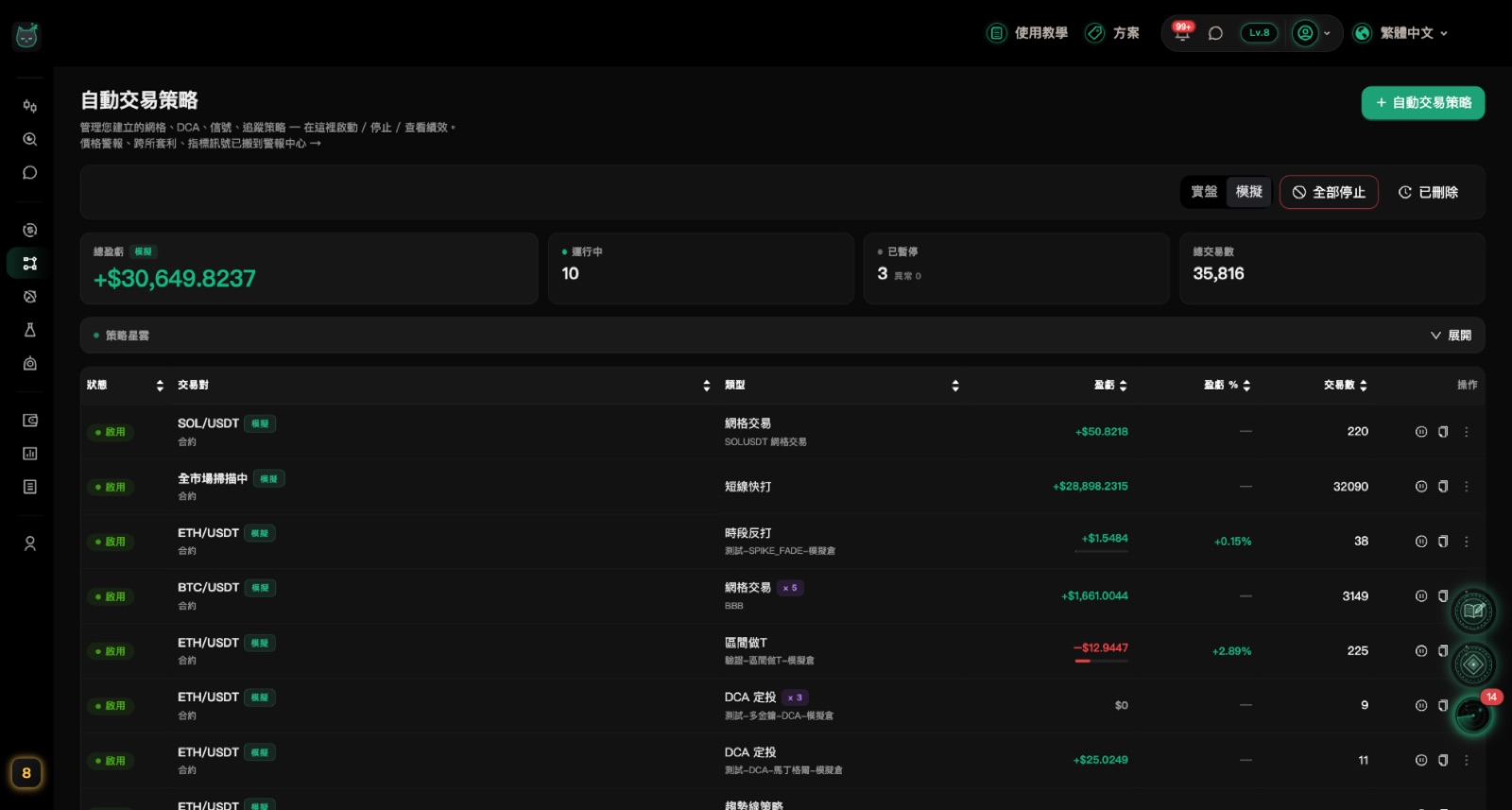Viewport: 1512px width, 810px height.
Task: Pause the 全市場掃描中 短線快打 strategy
Action: coord(1421,487)
